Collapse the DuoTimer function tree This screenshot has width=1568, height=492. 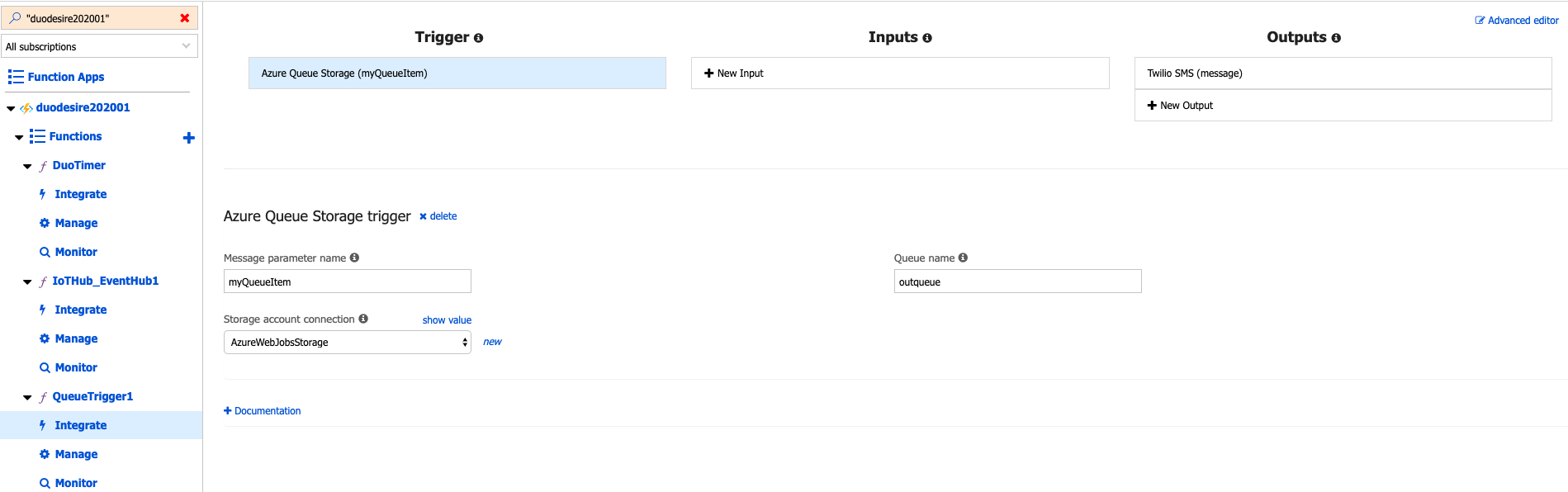pos(27,166)
